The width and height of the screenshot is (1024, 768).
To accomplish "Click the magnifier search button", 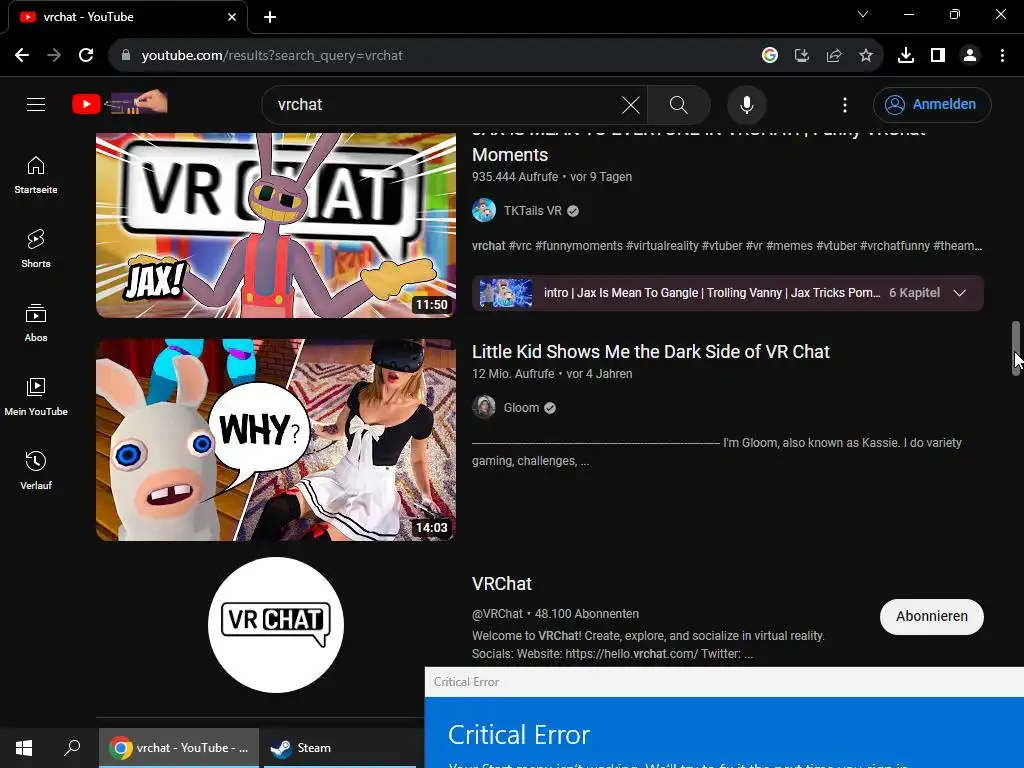I will pyautogui.click(x=679, y=104).
